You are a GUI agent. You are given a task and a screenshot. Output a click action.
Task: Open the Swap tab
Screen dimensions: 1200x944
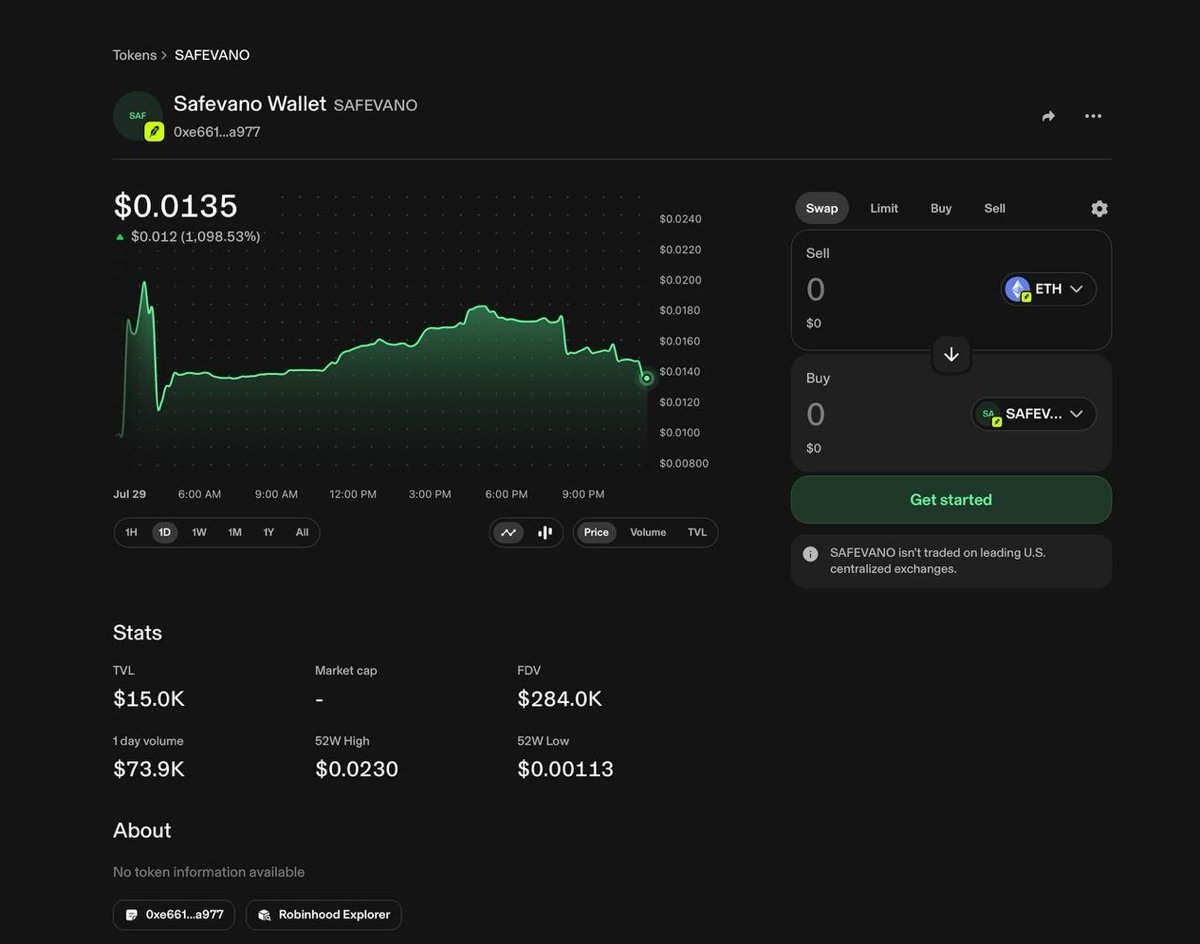[822, 208]
